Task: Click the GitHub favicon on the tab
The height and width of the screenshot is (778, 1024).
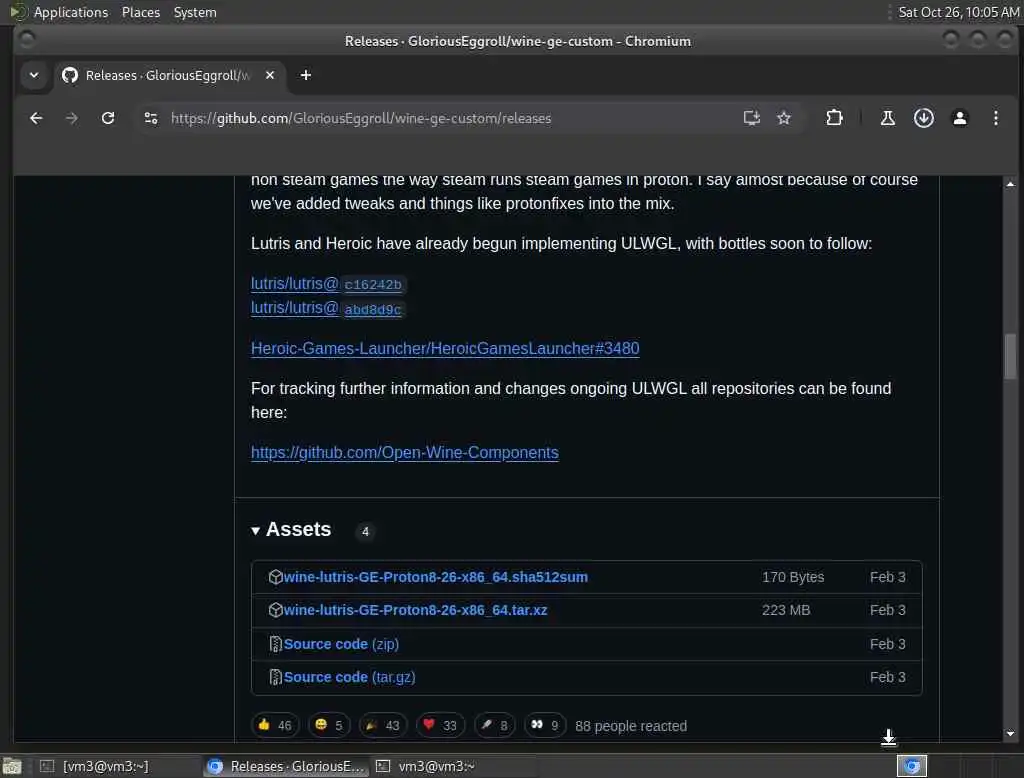Action: pyautogui.click(x=70, y=75)
